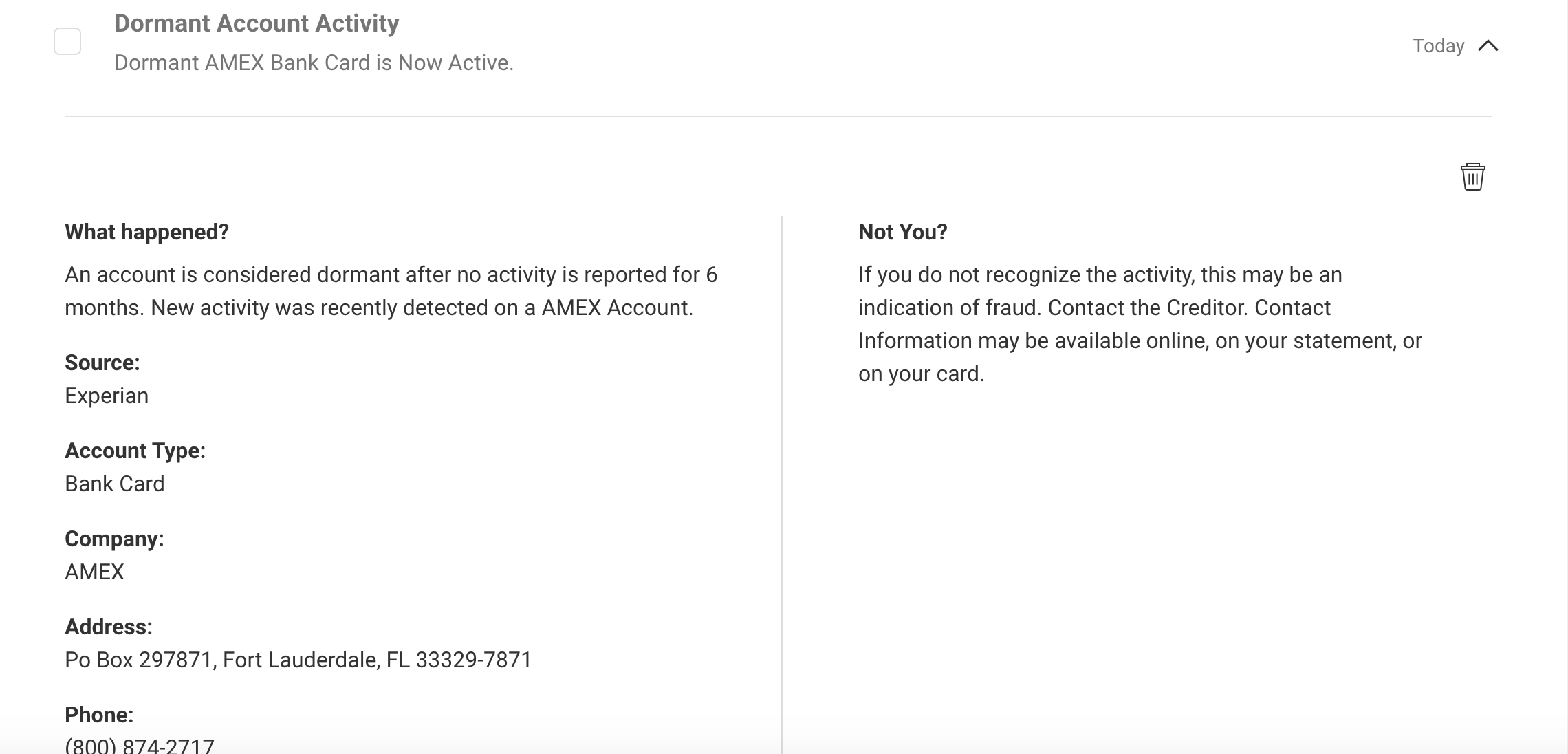
Task: Check the Dormant Account Activity checkbox
Action: pos(67,41)
